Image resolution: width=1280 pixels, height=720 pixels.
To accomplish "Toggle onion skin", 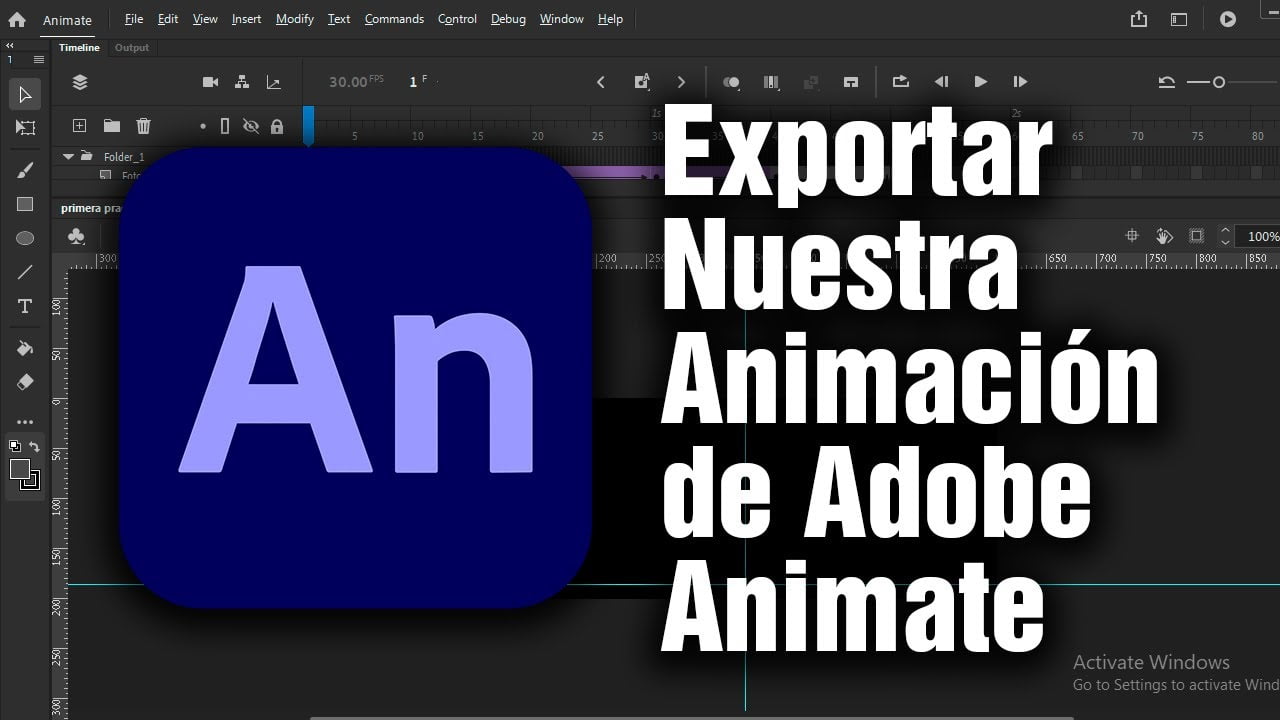I will click(732, 82).
